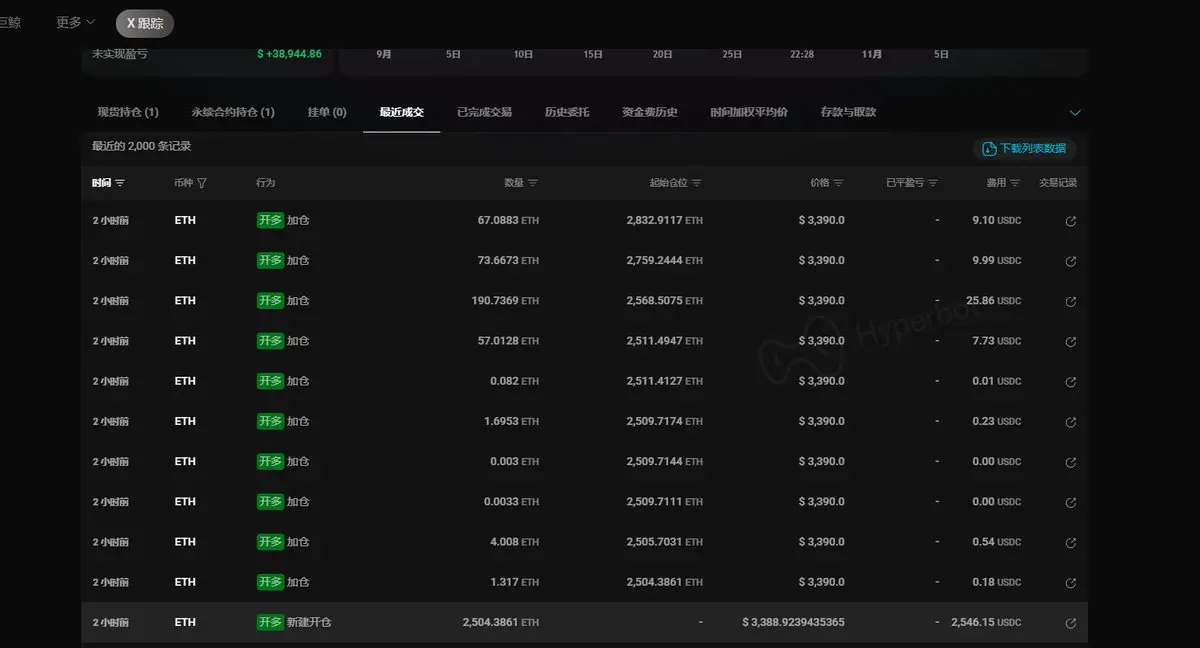Click fee value 9.99 USDC
Viewport: 1200px width, 648px height.
coord(998,260)
